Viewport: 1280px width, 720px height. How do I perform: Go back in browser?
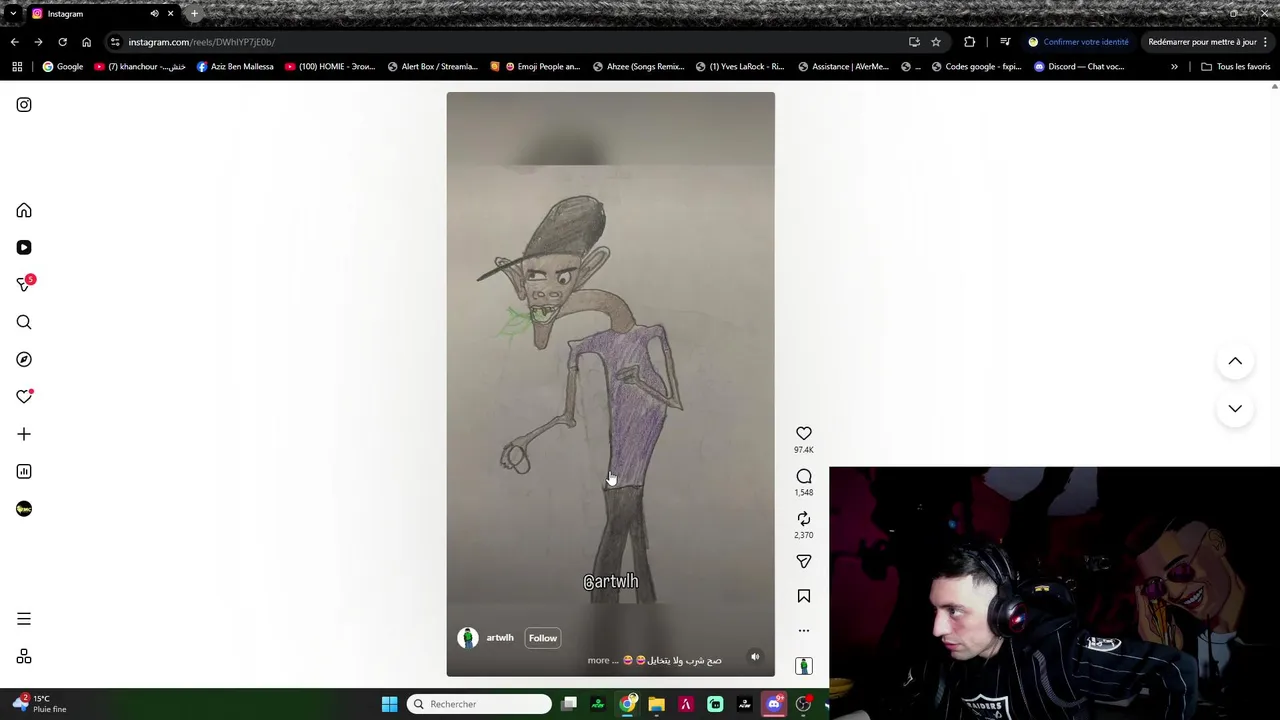(x=14, y=42)
